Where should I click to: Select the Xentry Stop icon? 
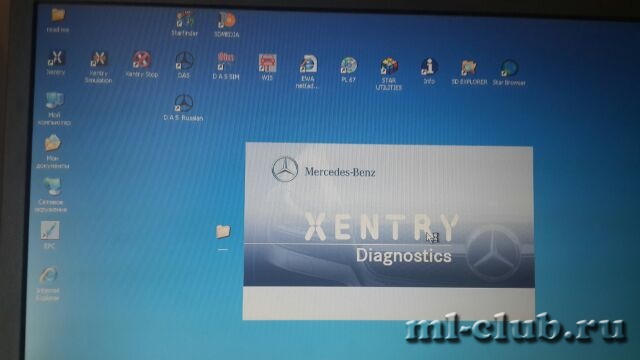coord(142,64)
